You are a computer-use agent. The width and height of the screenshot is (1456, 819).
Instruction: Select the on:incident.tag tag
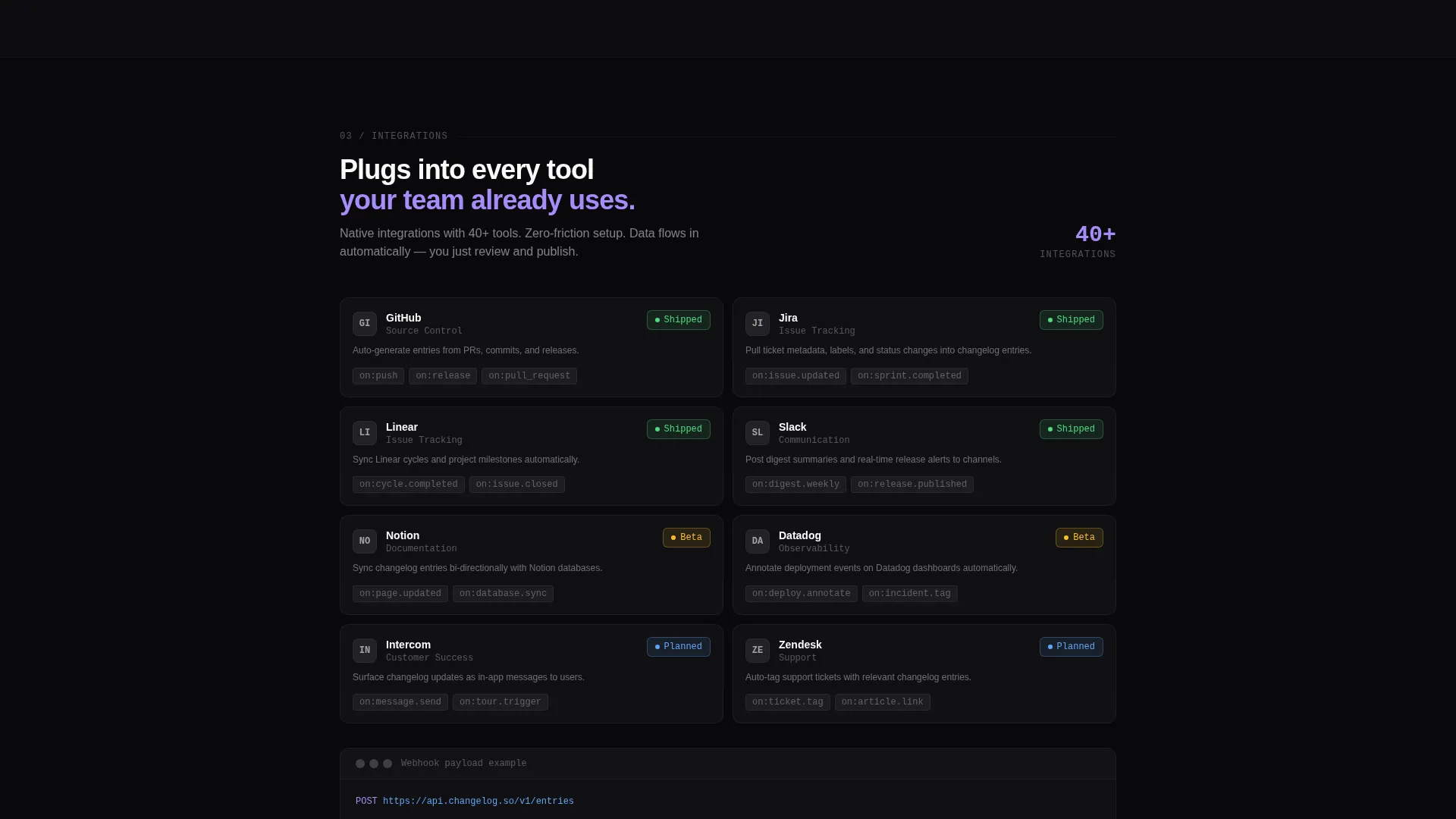pyautogui.click(x=910, y=594)
